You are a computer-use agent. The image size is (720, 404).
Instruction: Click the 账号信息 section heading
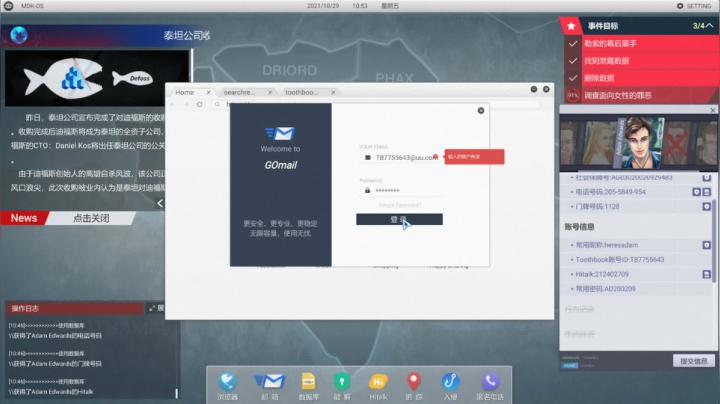(579, 227)
